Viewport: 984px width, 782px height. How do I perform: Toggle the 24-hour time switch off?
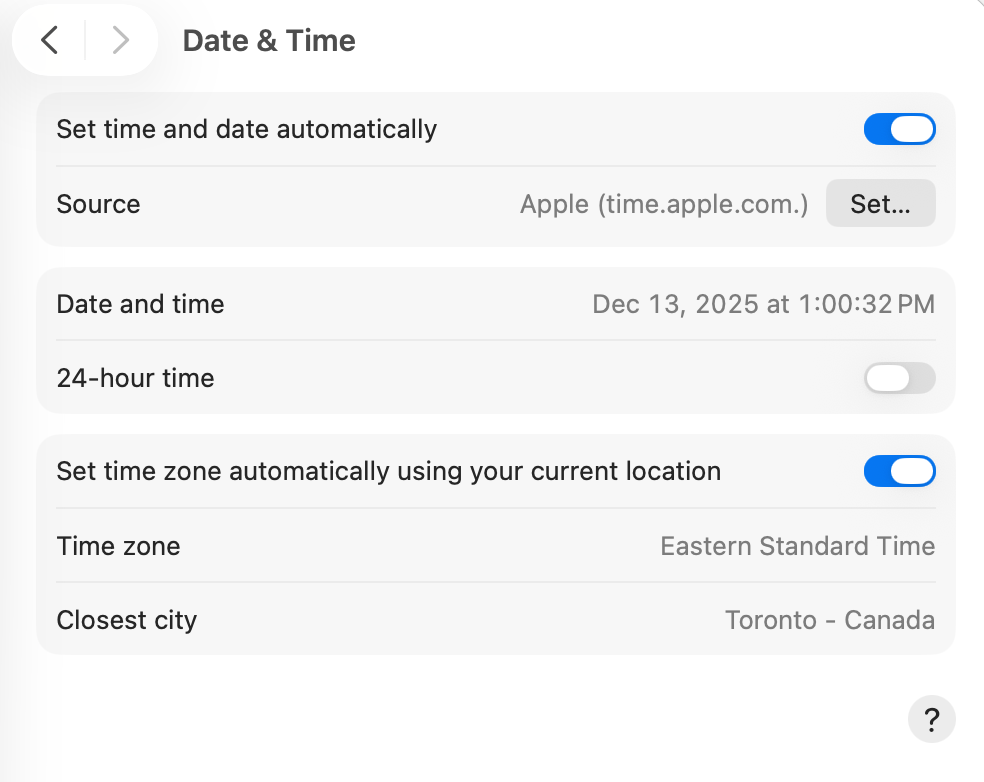(899, 378)
